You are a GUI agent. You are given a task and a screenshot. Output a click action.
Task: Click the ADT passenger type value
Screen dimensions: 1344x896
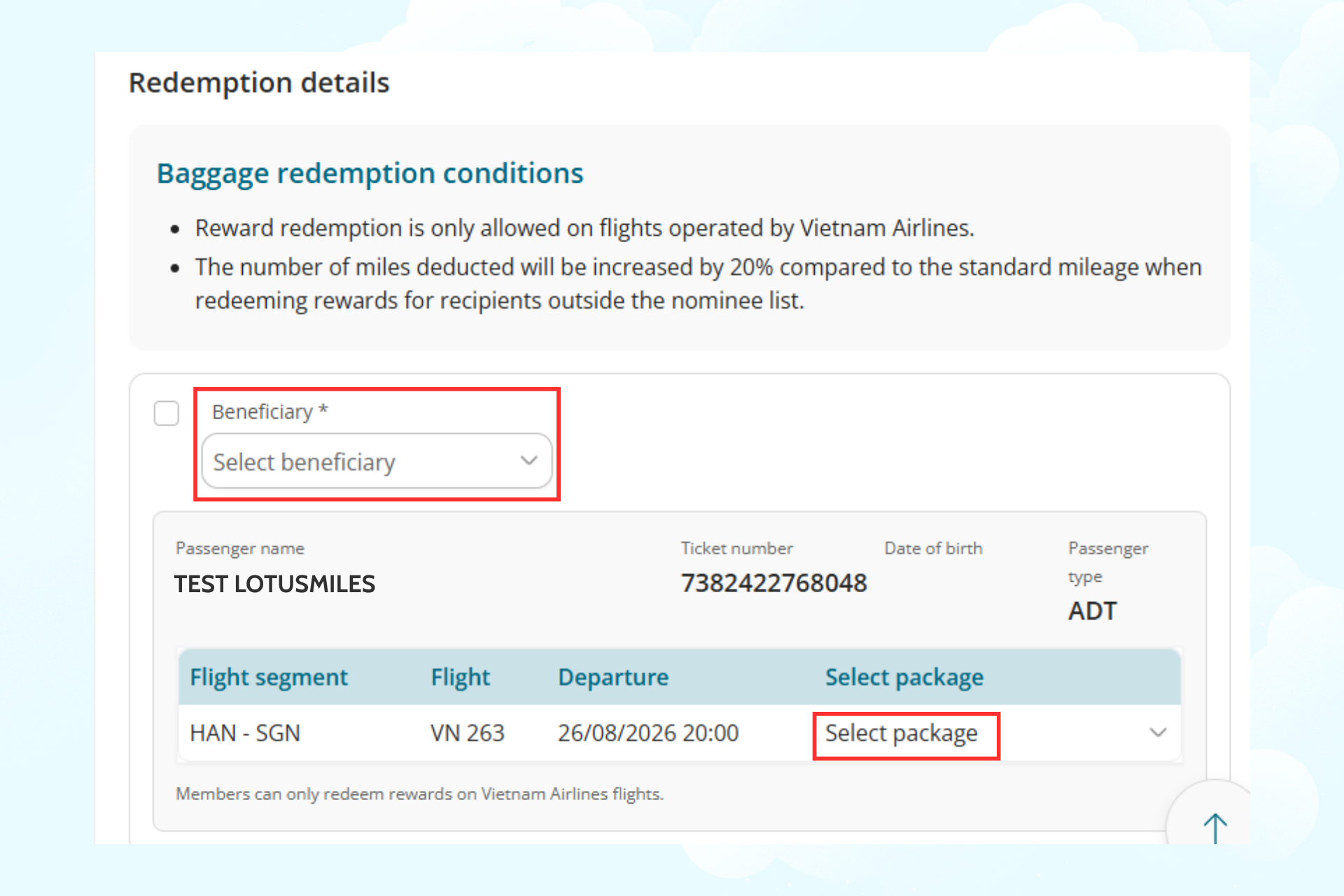coord(1092,611)
